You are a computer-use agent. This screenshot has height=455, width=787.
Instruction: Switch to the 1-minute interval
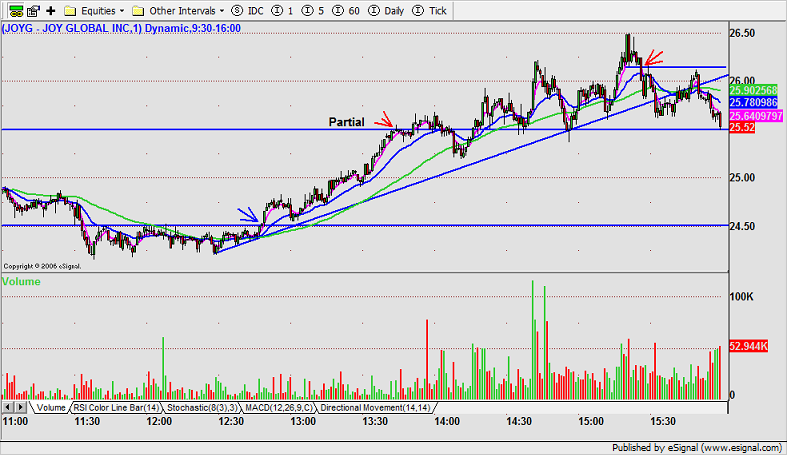pyautogui.click(x=282, y=11)
